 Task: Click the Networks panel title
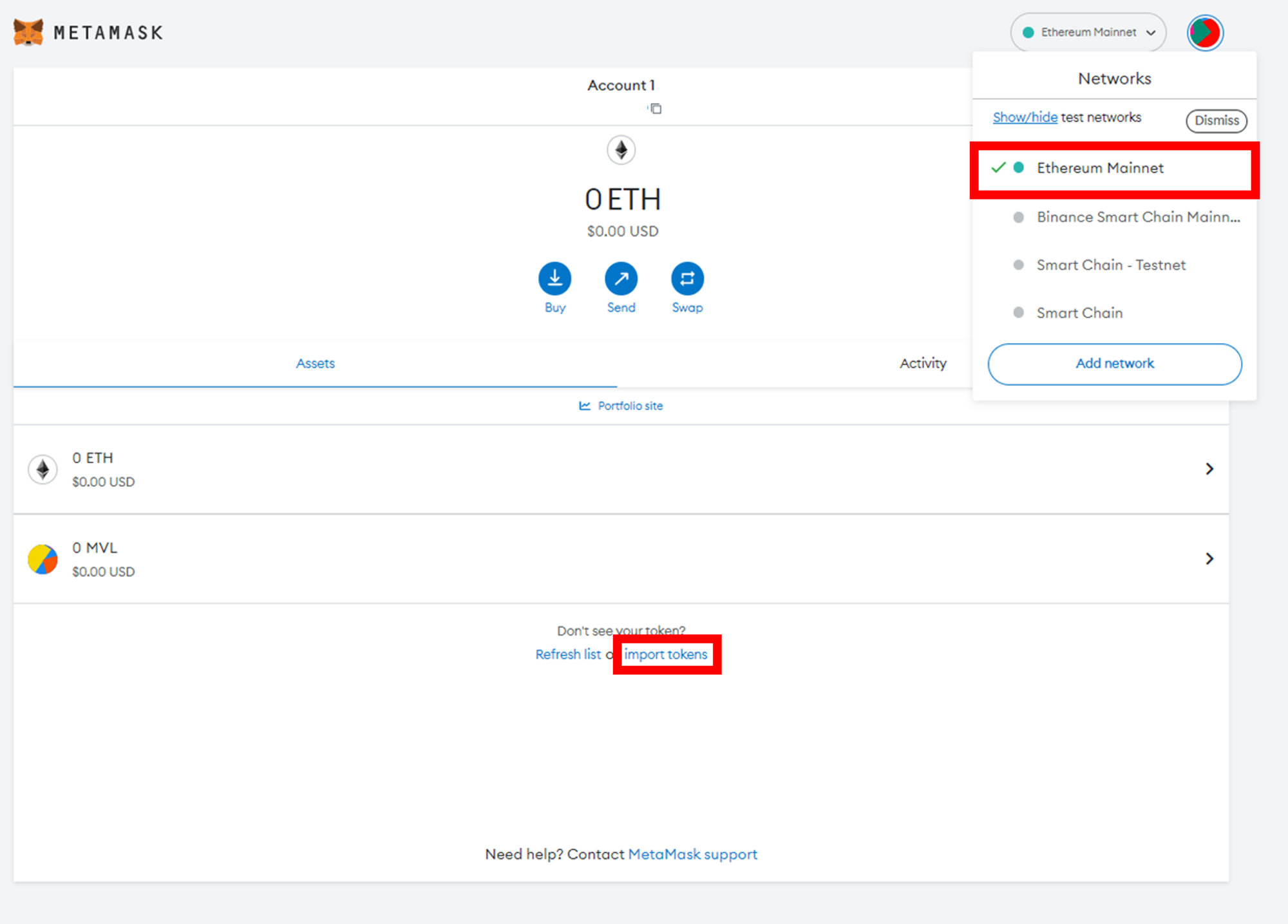[x=1114, y=79]
